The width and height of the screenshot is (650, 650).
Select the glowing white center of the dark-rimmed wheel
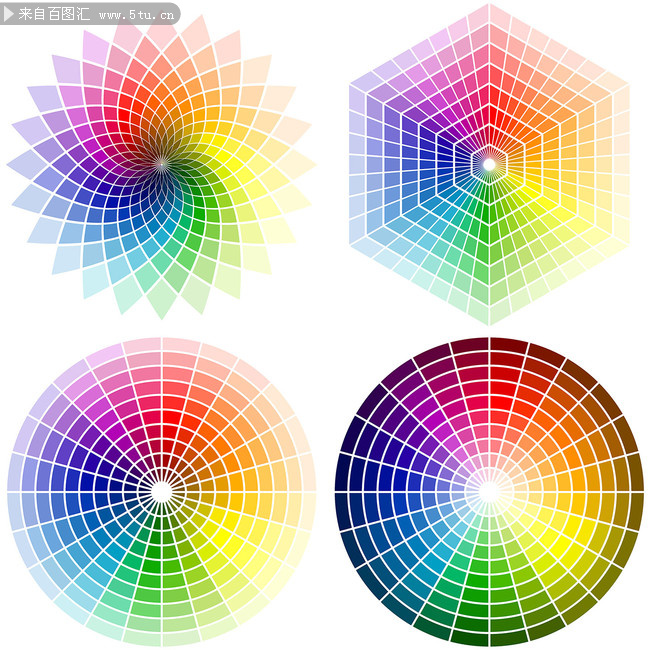(489, 491)
